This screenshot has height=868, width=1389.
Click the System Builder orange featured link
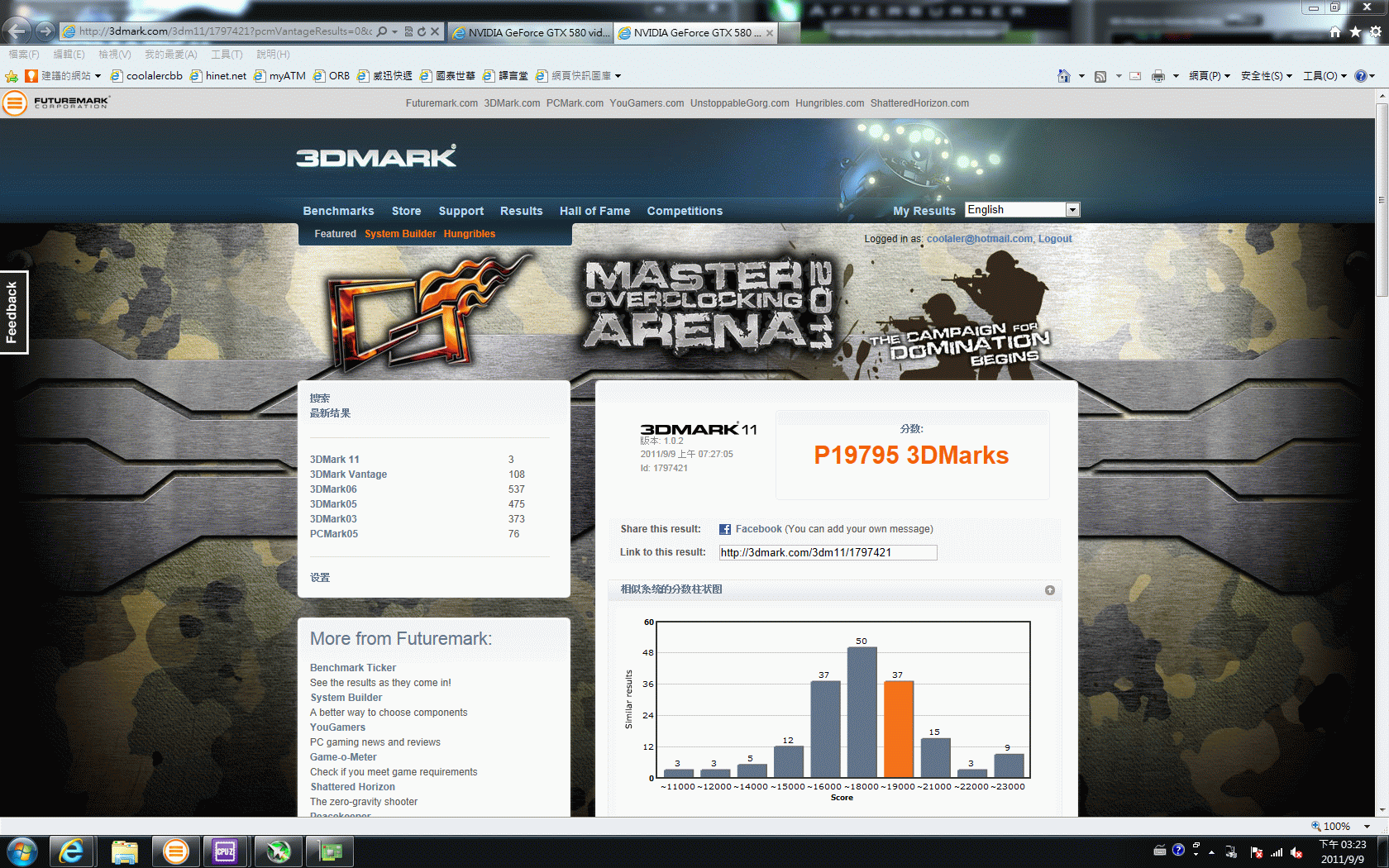click(400, 234)
